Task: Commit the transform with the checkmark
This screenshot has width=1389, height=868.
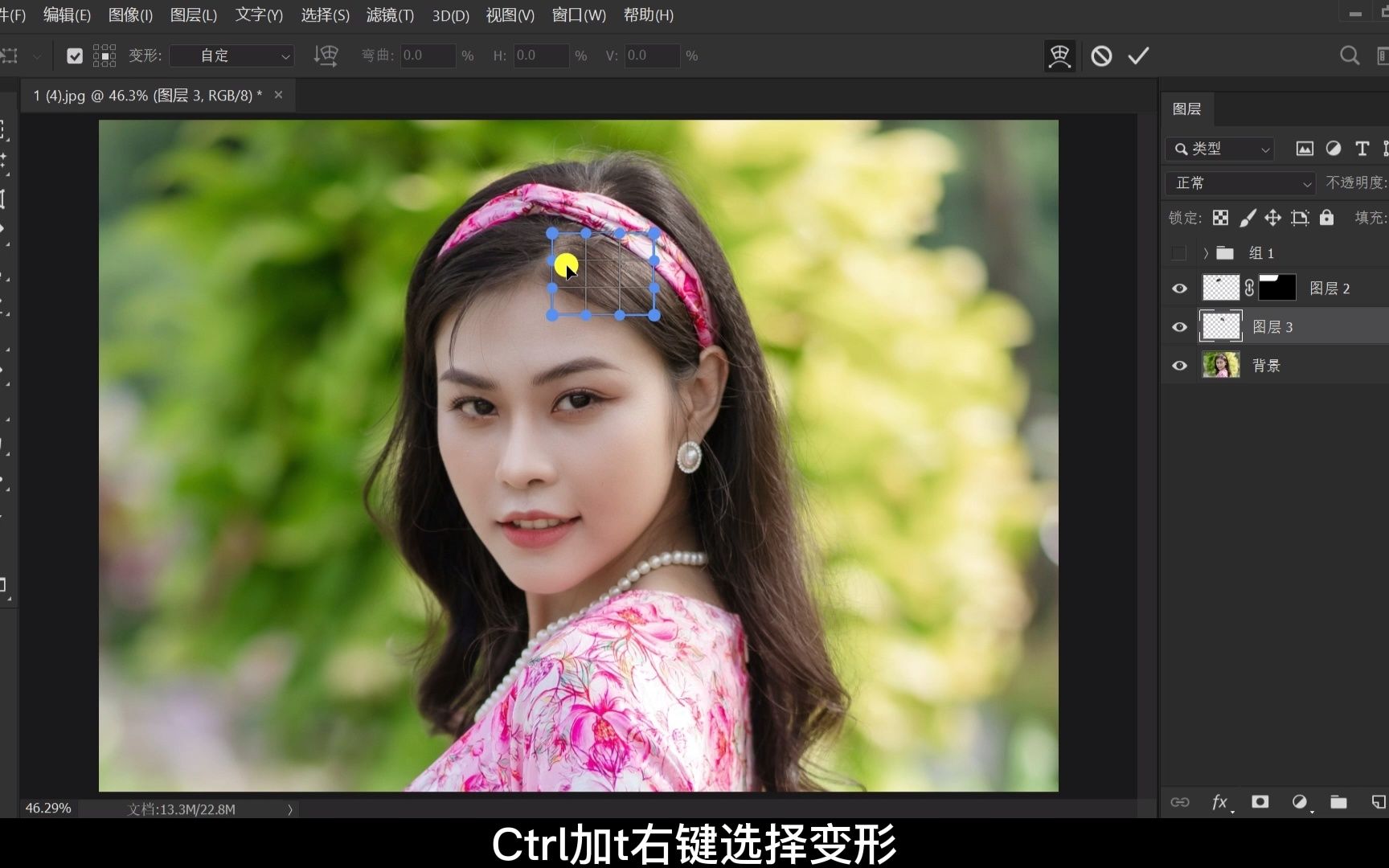Action: 1138,55
